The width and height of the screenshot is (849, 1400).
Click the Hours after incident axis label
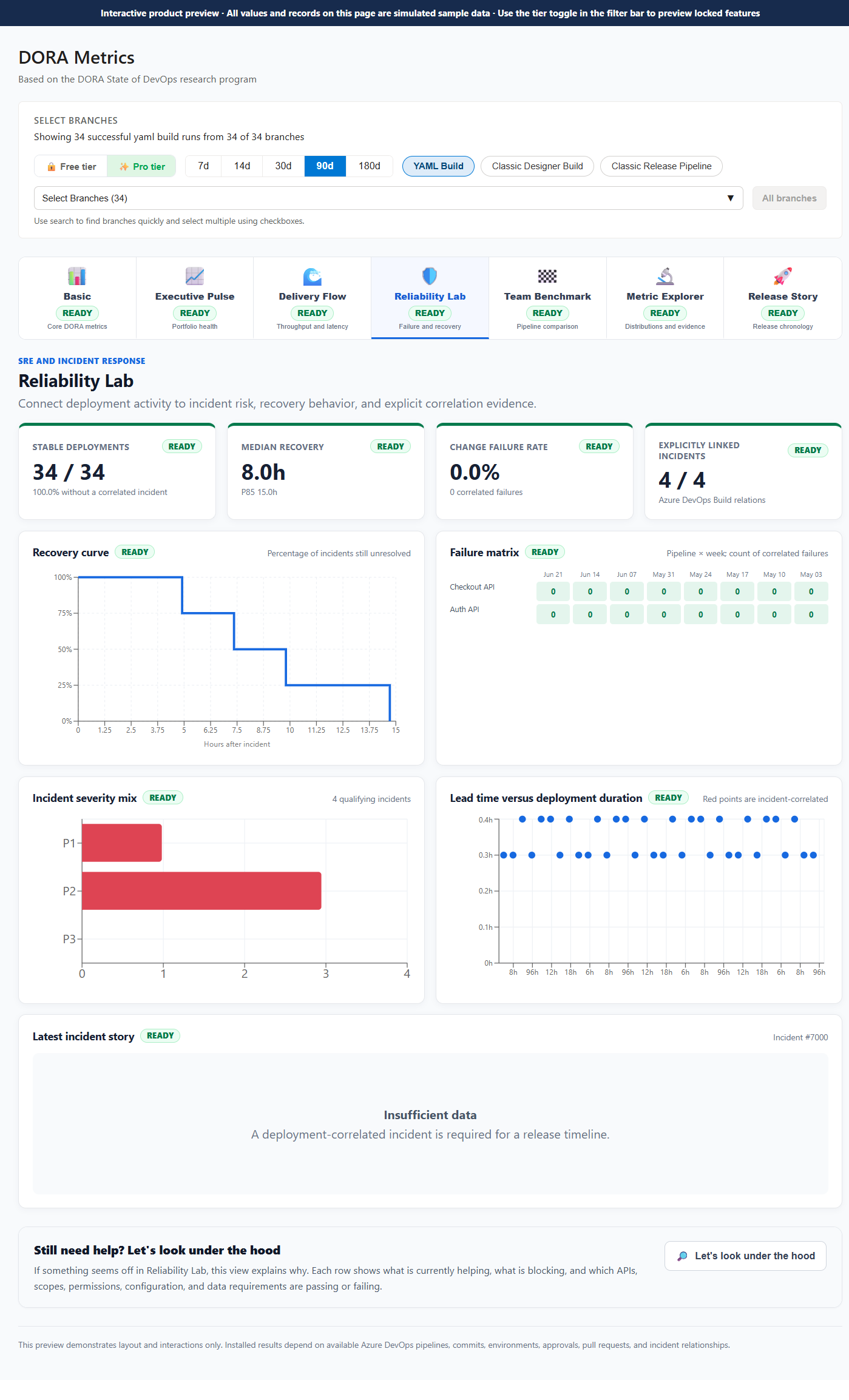[237, 744]
